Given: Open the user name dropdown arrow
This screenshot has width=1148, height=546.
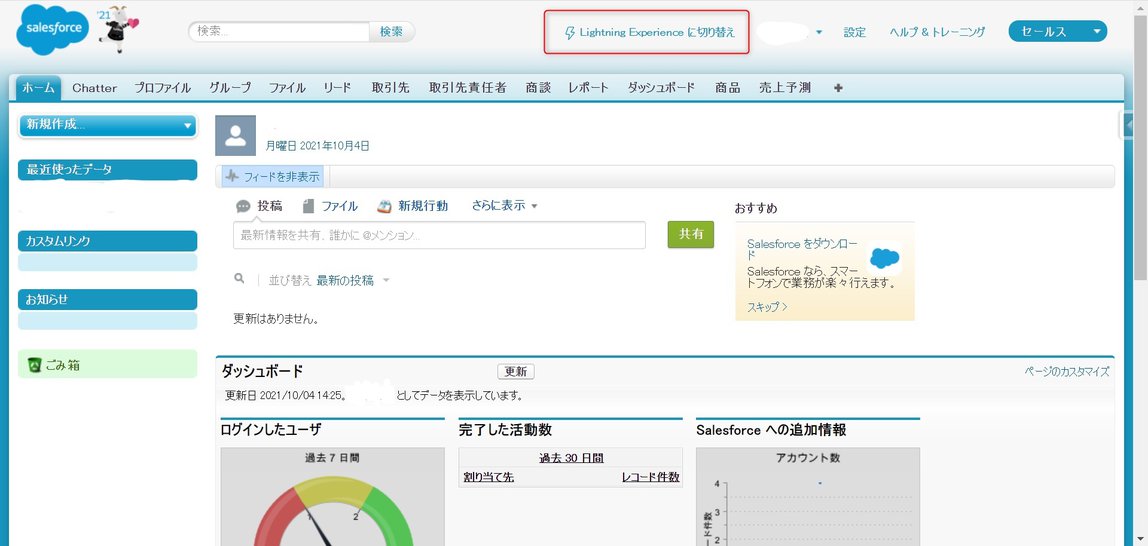Looking at the screenshot, I should tap(819, 32).
